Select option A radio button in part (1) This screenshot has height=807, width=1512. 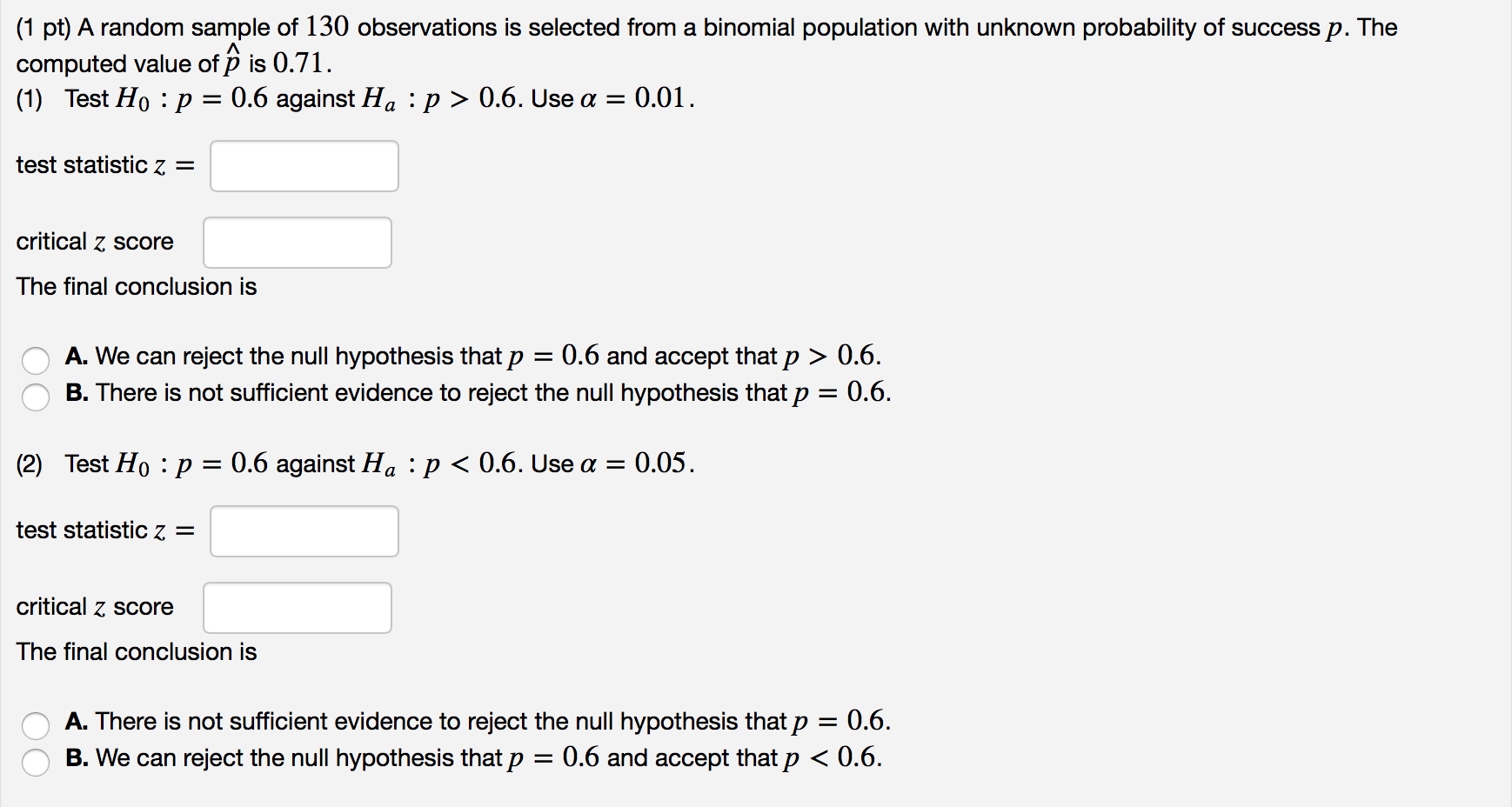(x=36, y=360)
